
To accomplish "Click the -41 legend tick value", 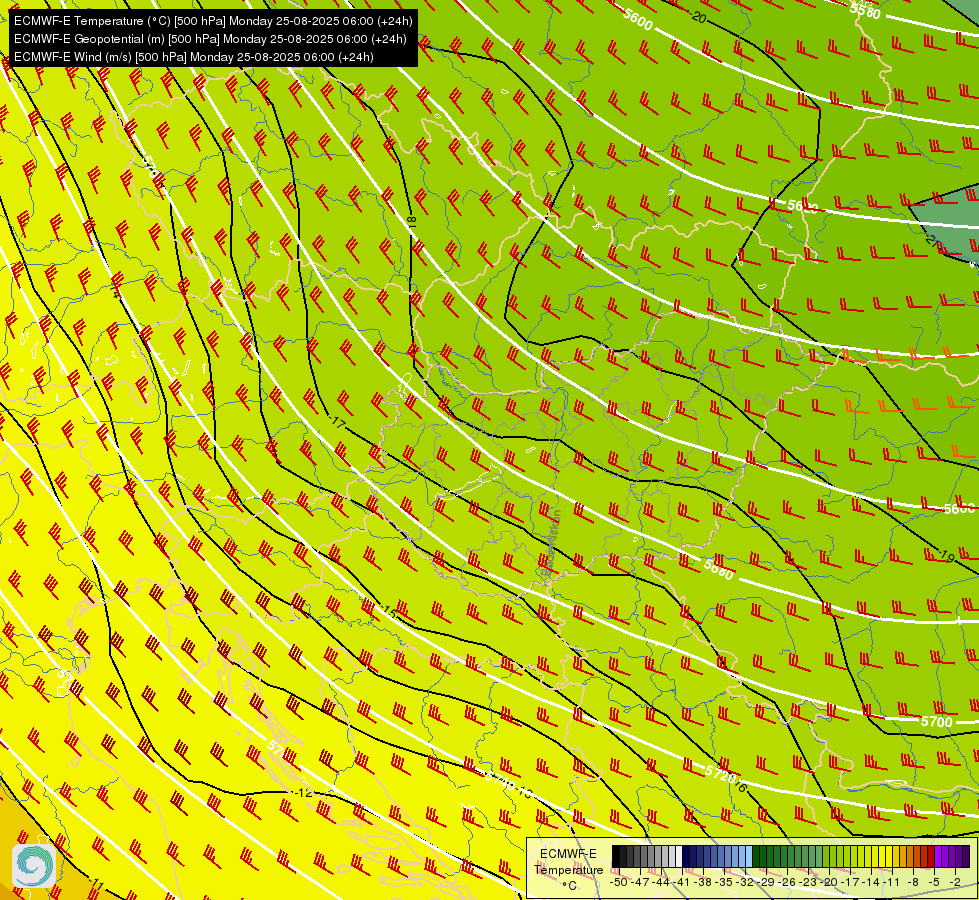I will tap(682, 882).
